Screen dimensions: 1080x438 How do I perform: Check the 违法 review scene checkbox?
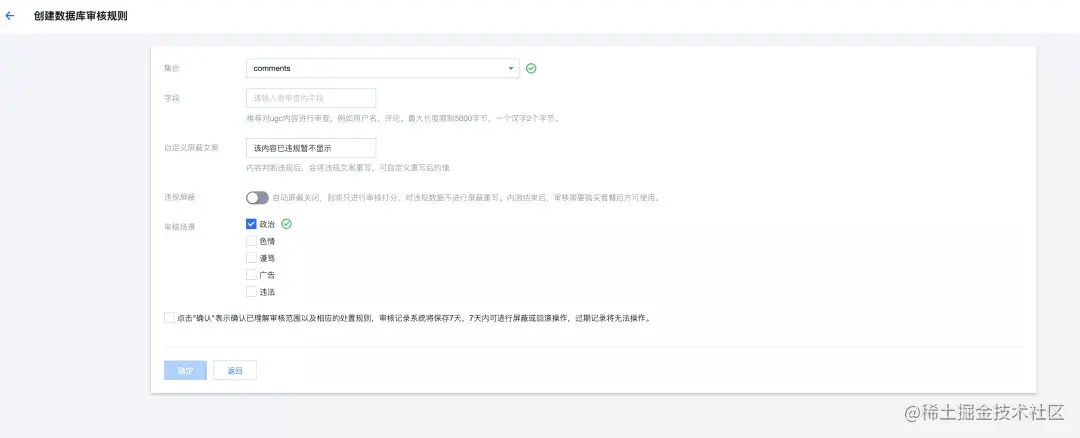[x=251, y=291]
